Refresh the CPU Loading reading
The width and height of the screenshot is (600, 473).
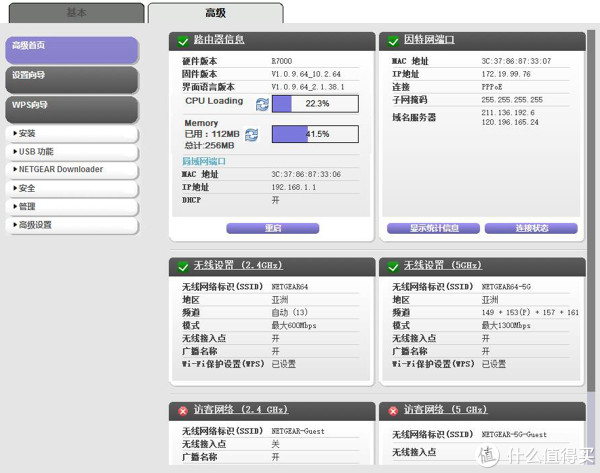pos(262,104)
